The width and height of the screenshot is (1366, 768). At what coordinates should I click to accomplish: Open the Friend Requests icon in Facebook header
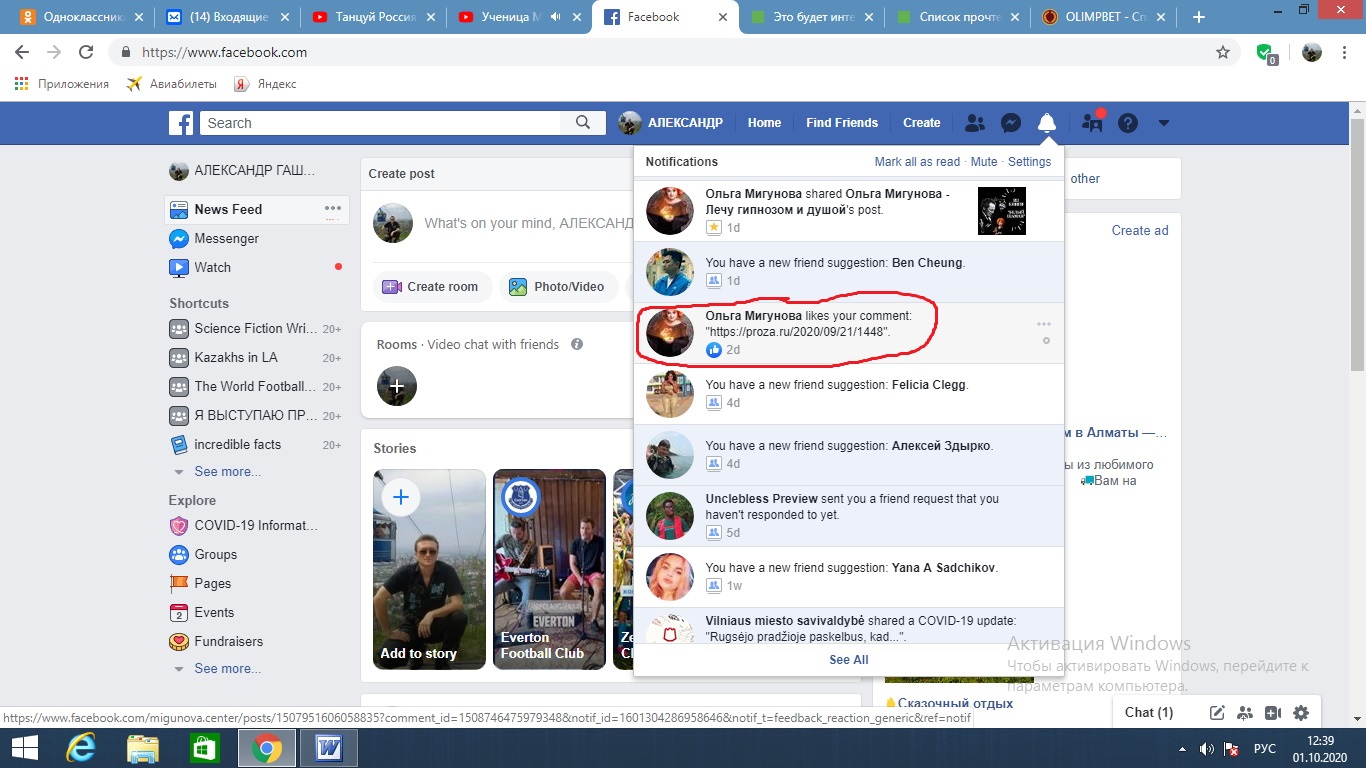pyautogui.click(x=974, y=123)
